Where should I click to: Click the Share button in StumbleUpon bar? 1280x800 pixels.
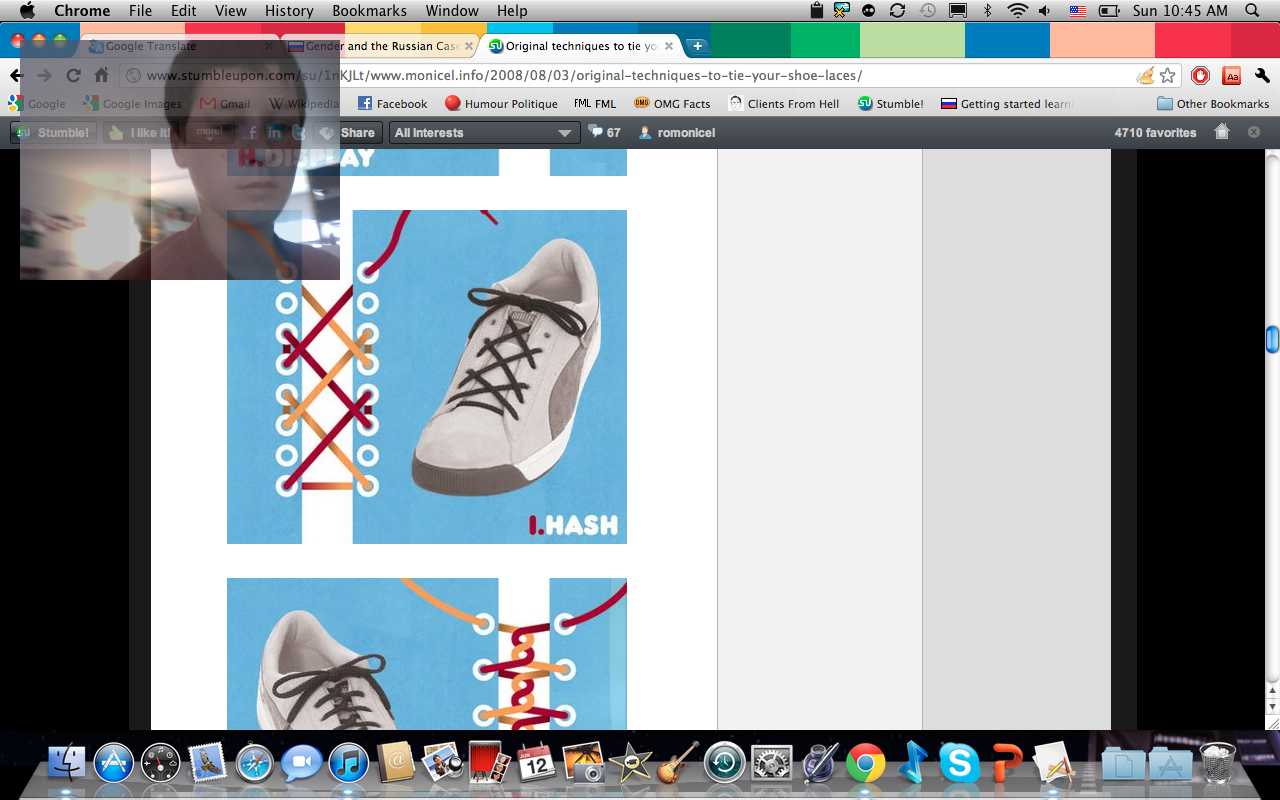348,132
